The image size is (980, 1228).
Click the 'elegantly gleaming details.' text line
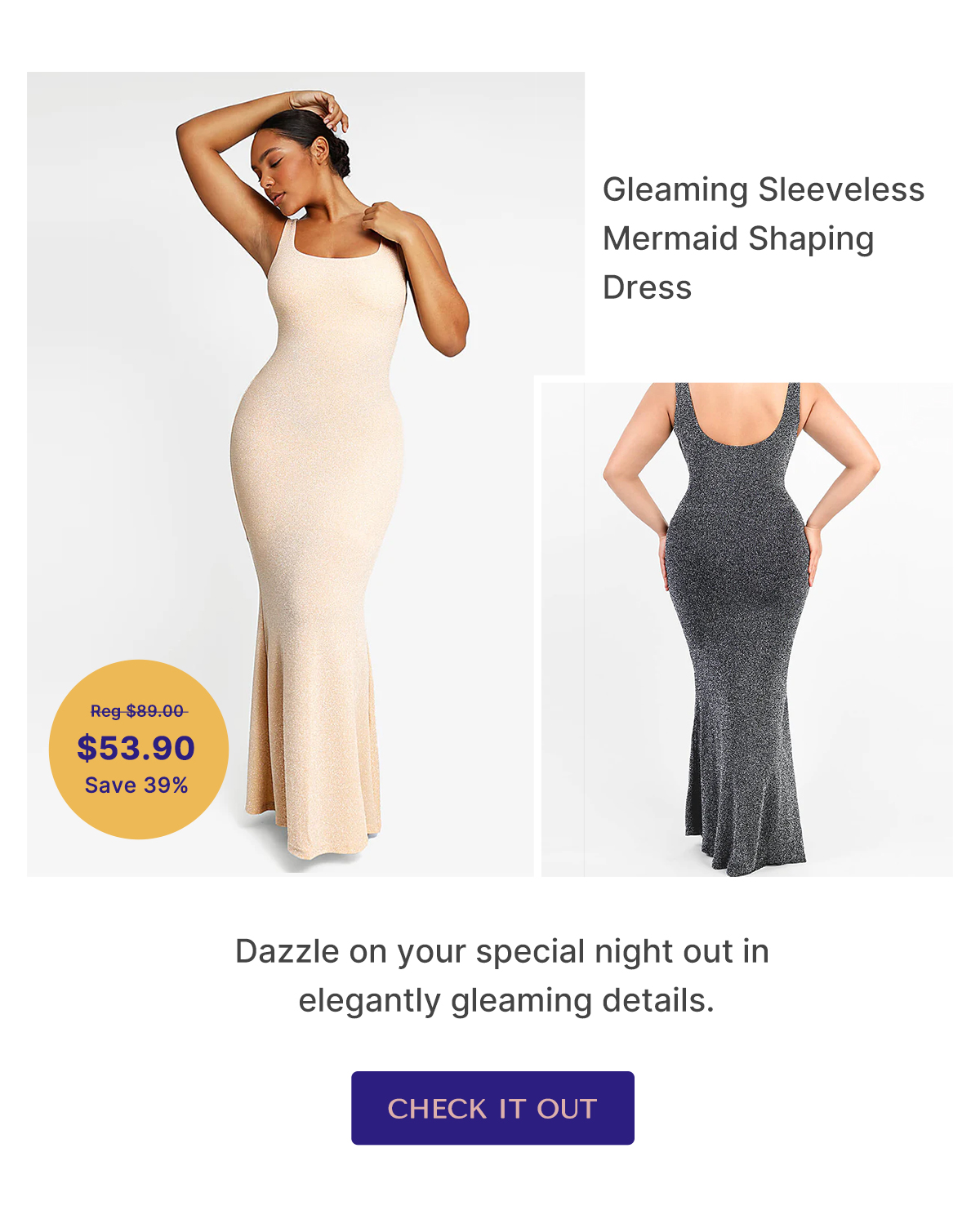[506, 1000]
